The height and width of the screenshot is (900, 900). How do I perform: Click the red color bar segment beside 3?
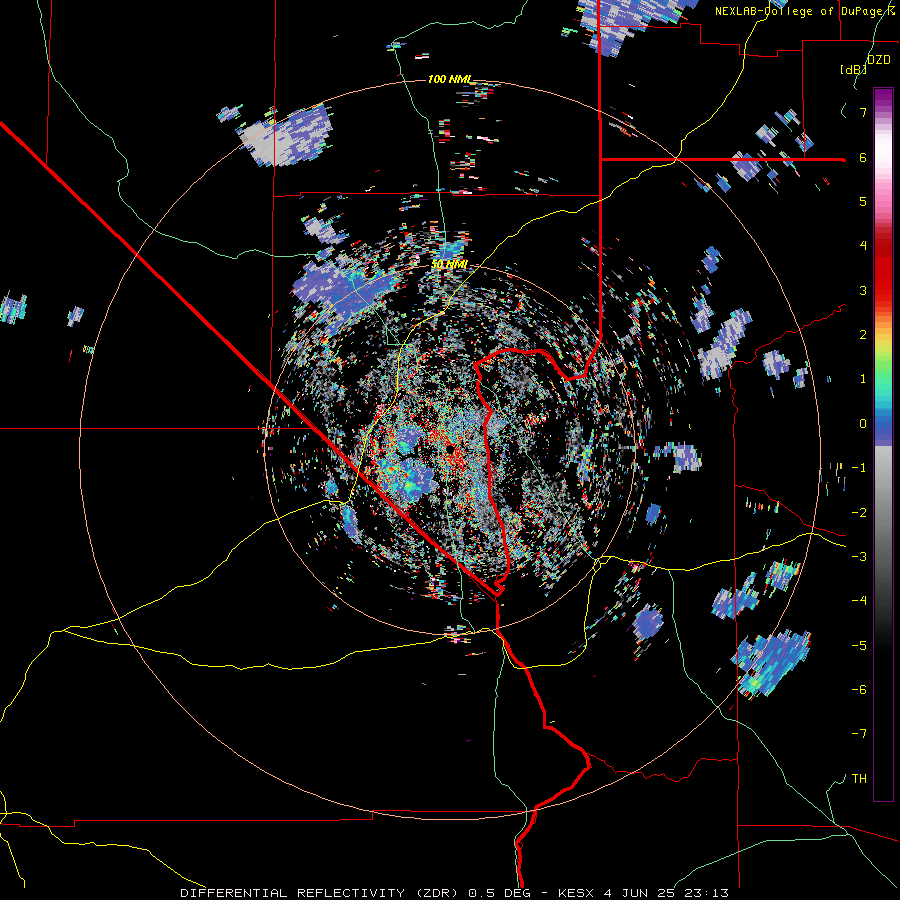click(883, 290)
